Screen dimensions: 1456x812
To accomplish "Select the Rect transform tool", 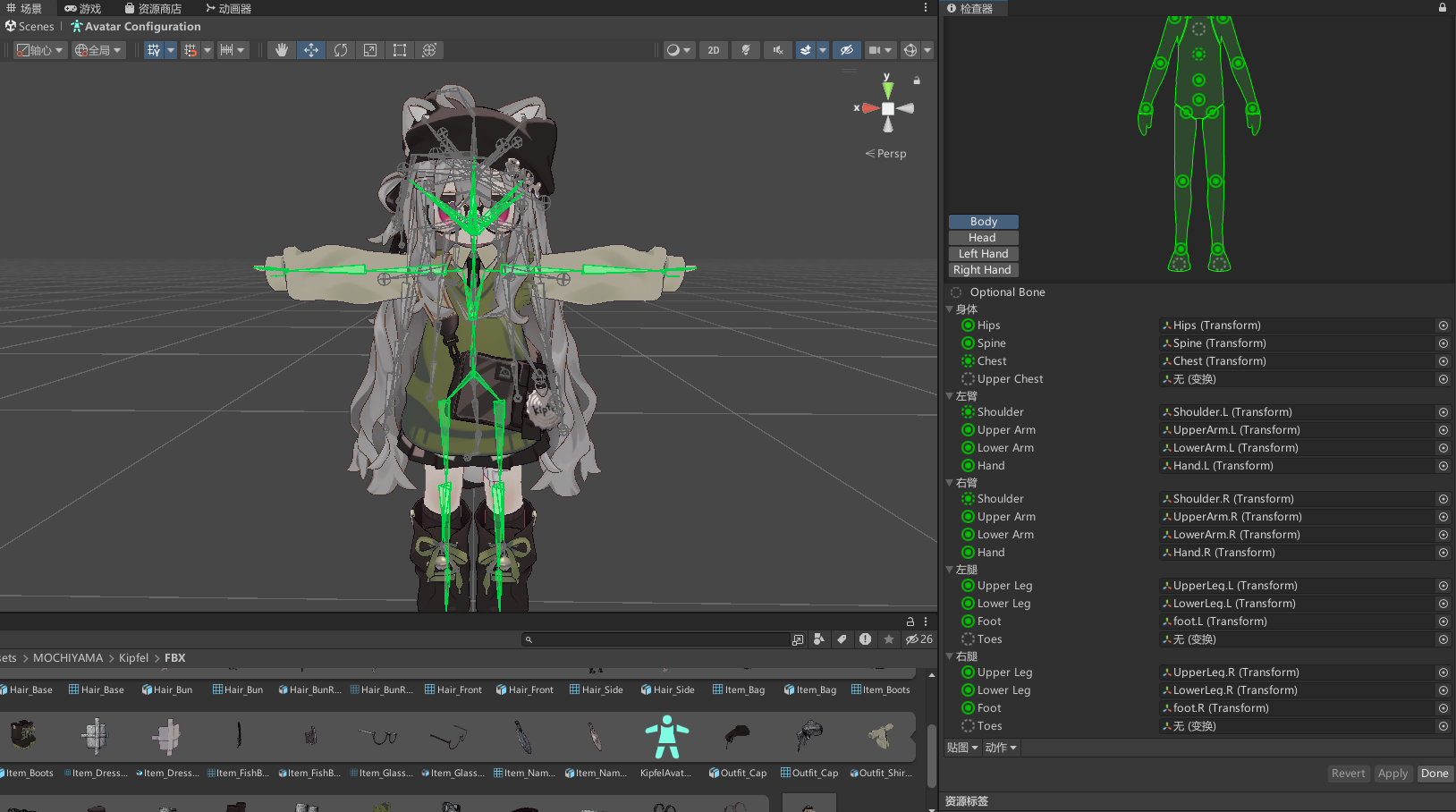I will (x=400, y=50).
